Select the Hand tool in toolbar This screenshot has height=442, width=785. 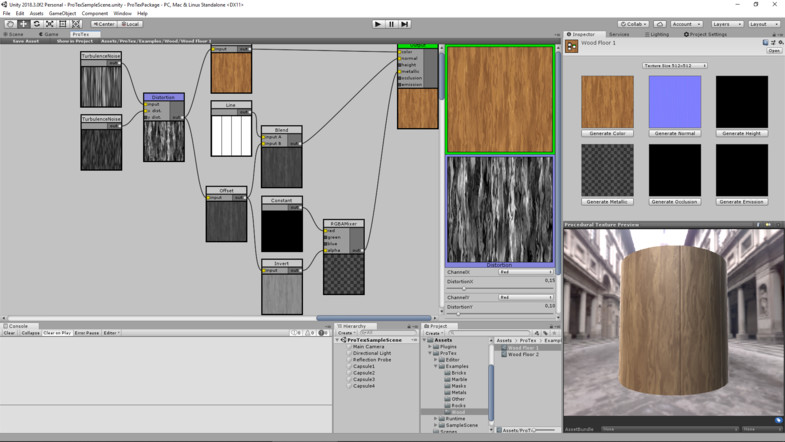tap(10, 24)
